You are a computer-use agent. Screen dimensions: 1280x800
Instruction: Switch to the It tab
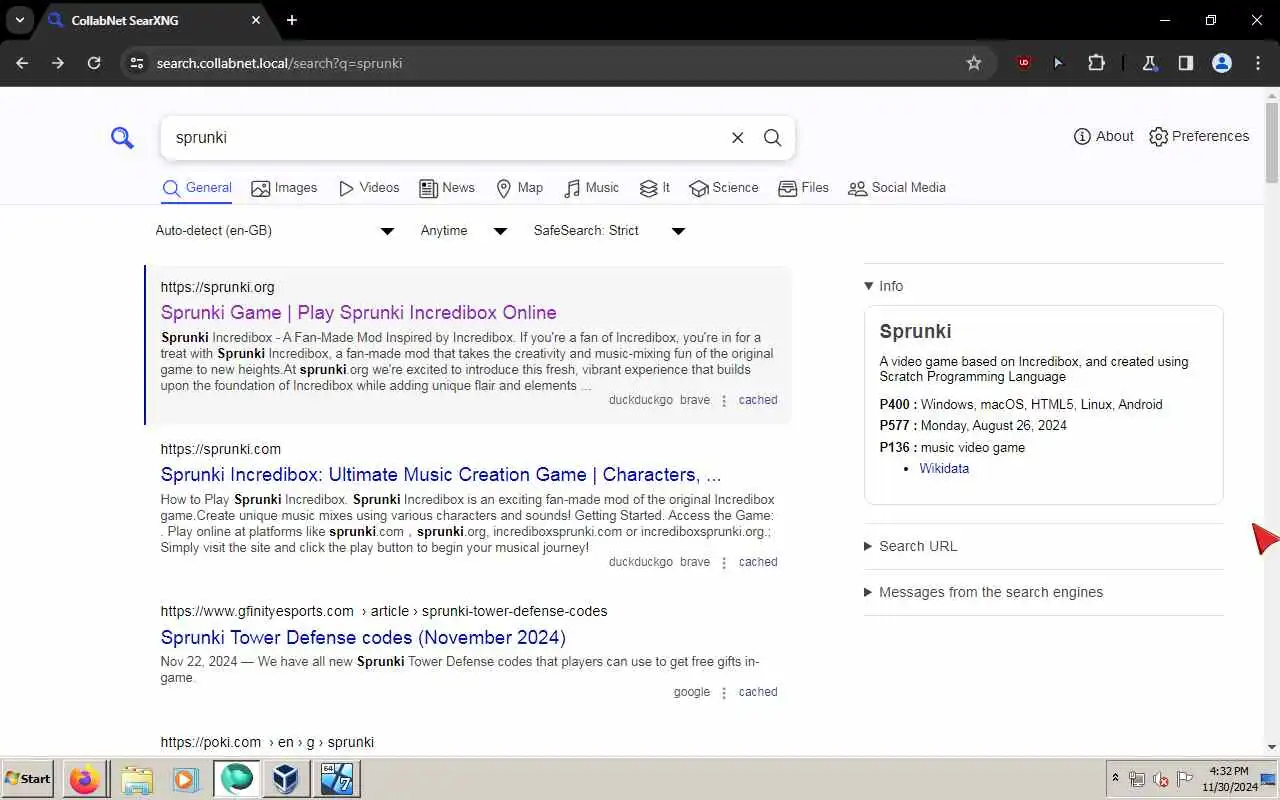[655, 188]
